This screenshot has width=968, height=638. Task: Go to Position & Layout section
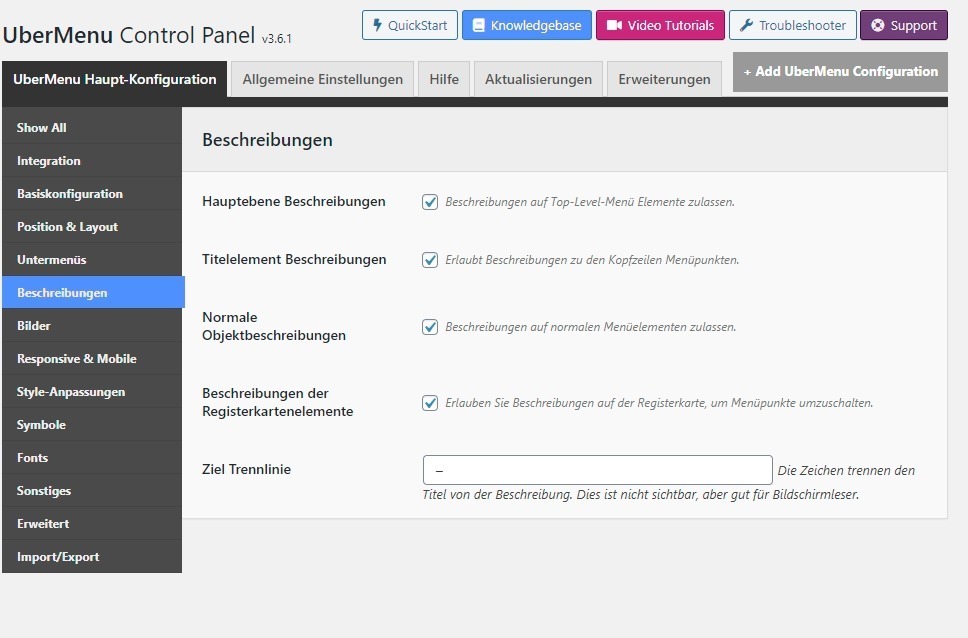(x=92, y=227)
